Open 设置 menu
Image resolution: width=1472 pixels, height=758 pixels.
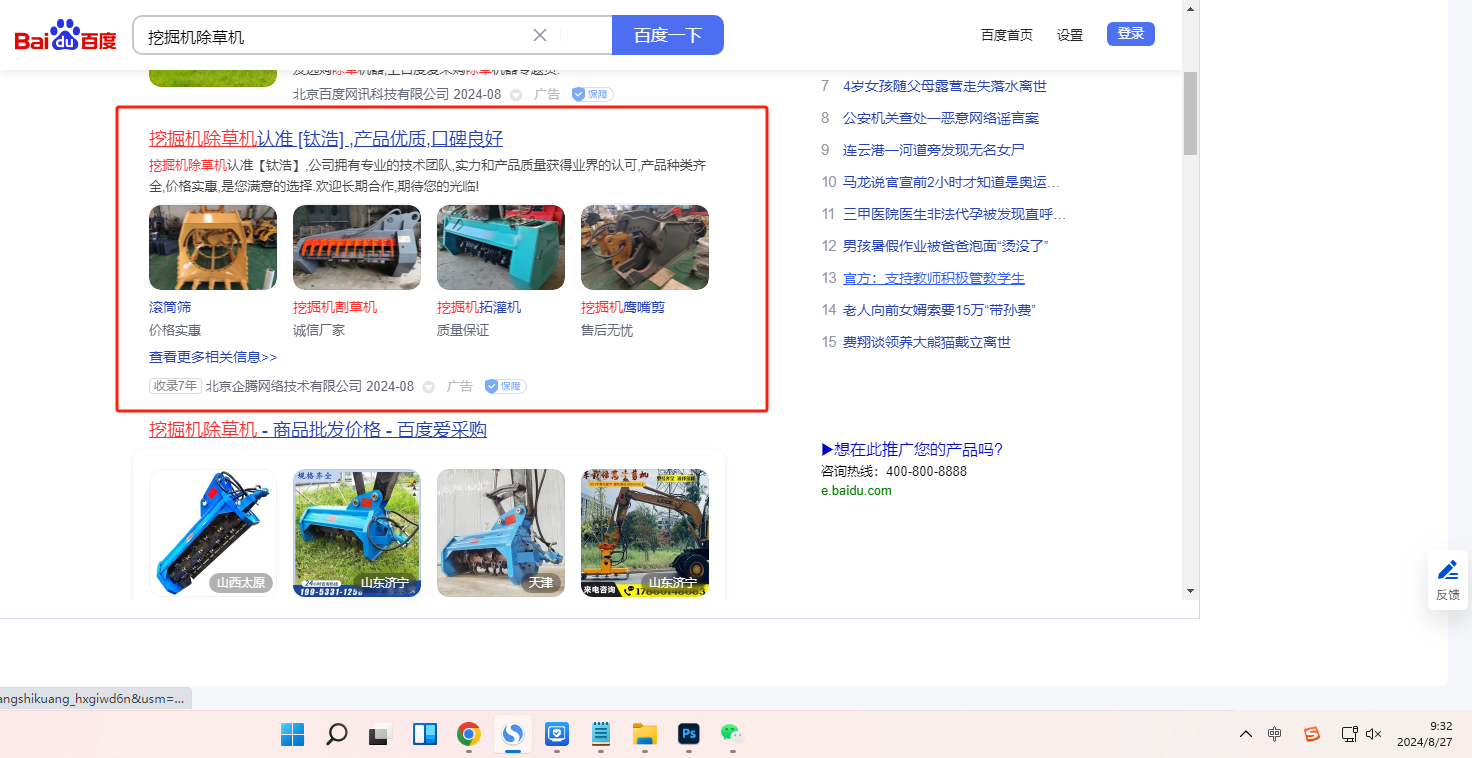pos(1070,35)
